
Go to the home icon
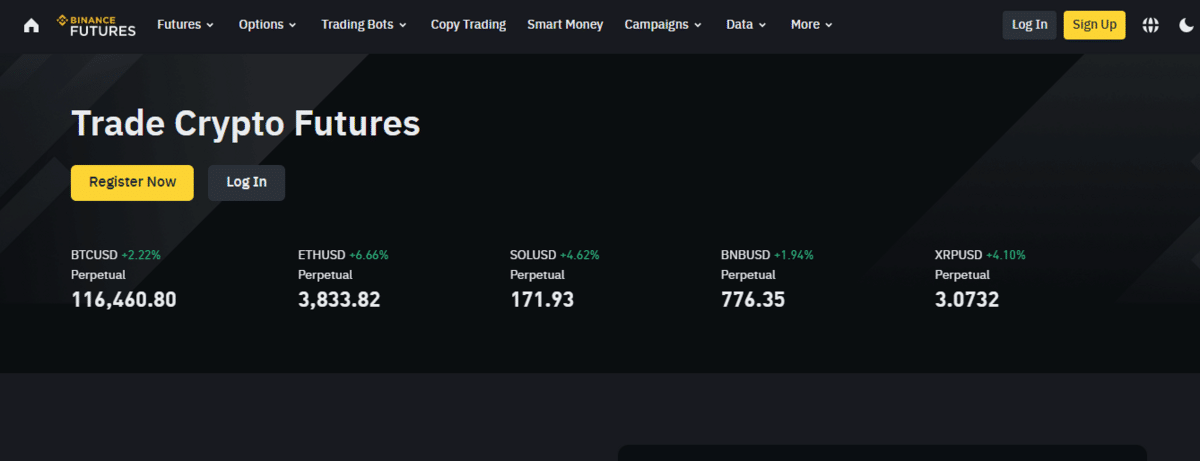[31, 25]
